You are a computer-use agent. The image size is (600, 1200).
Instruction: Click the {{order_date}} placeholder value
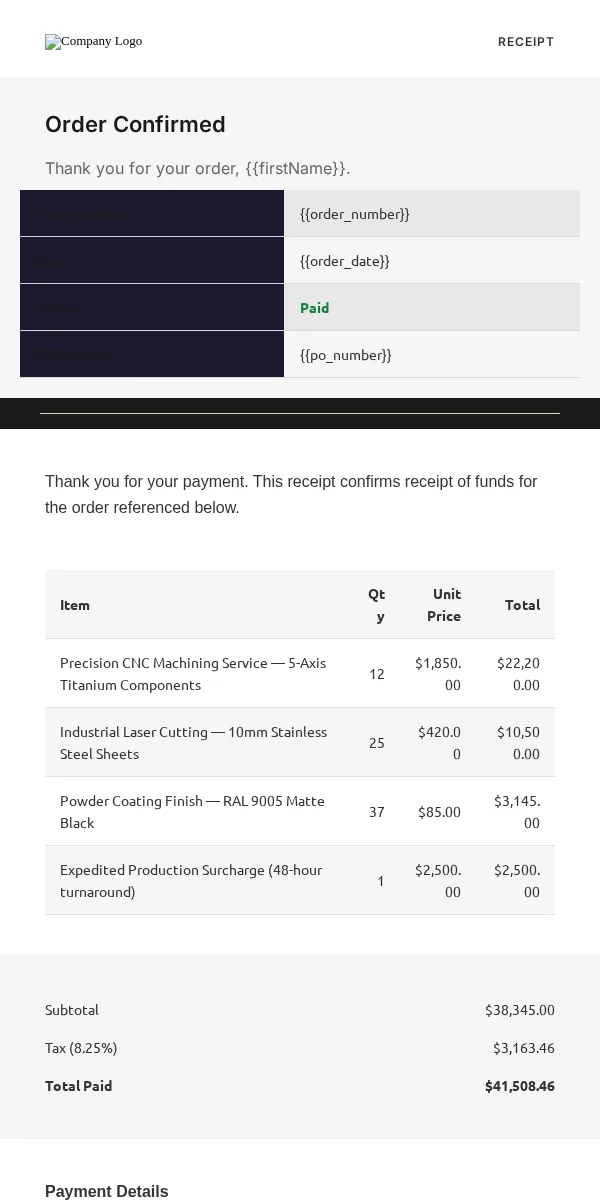coord(345,260)
